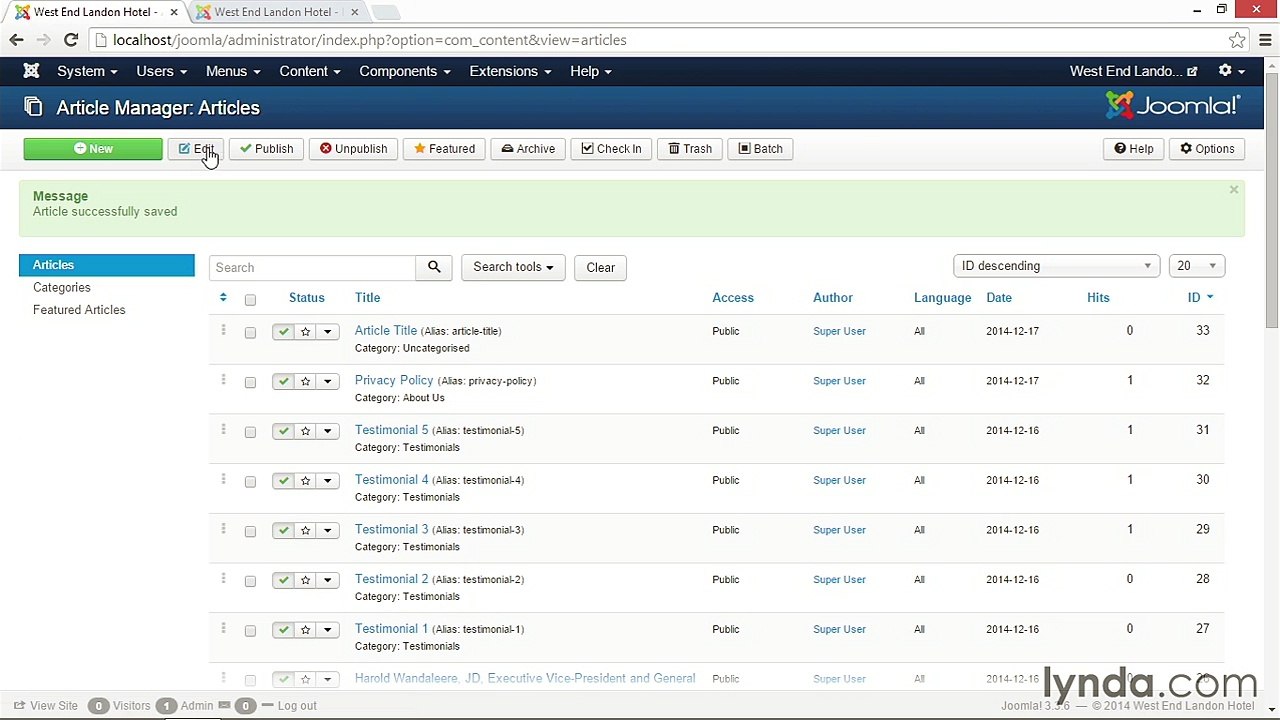
Task: Toggle the featured star of Testimonial 5
Action: point(305,431)
